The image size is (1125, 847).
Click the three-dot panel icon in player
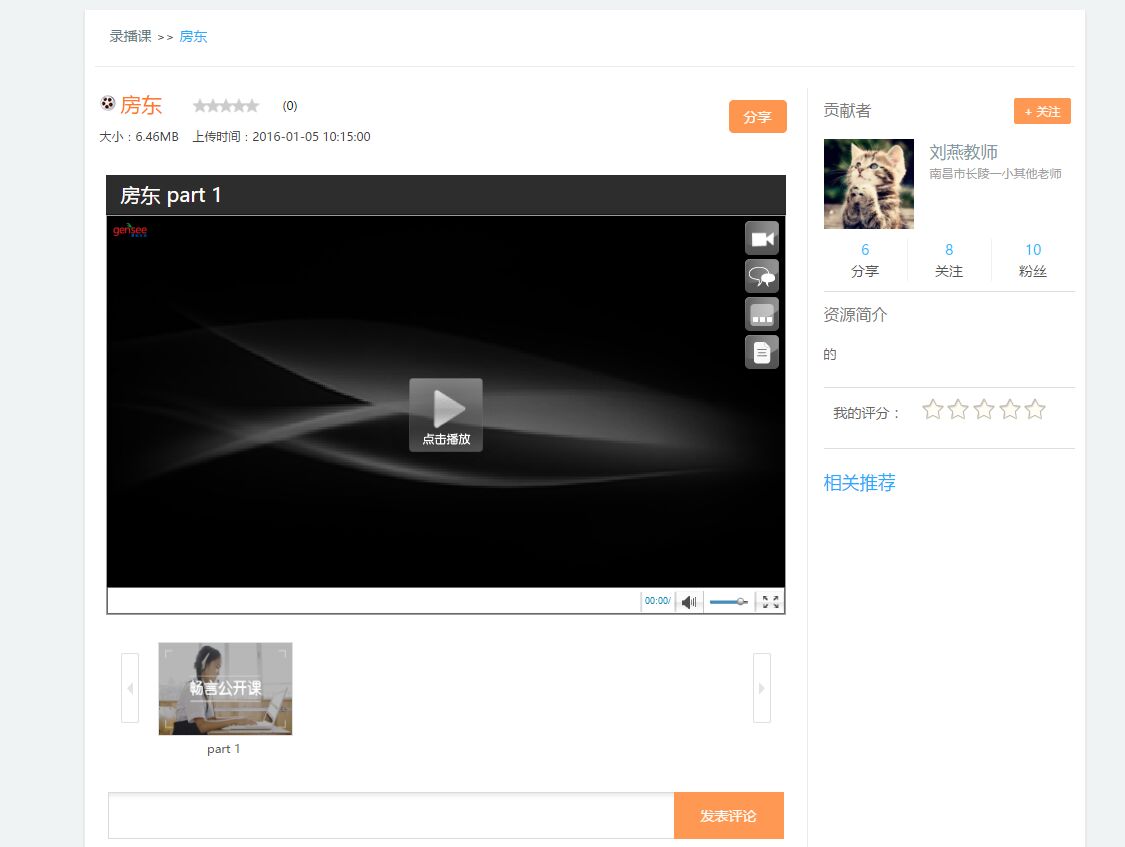(762, 315)
